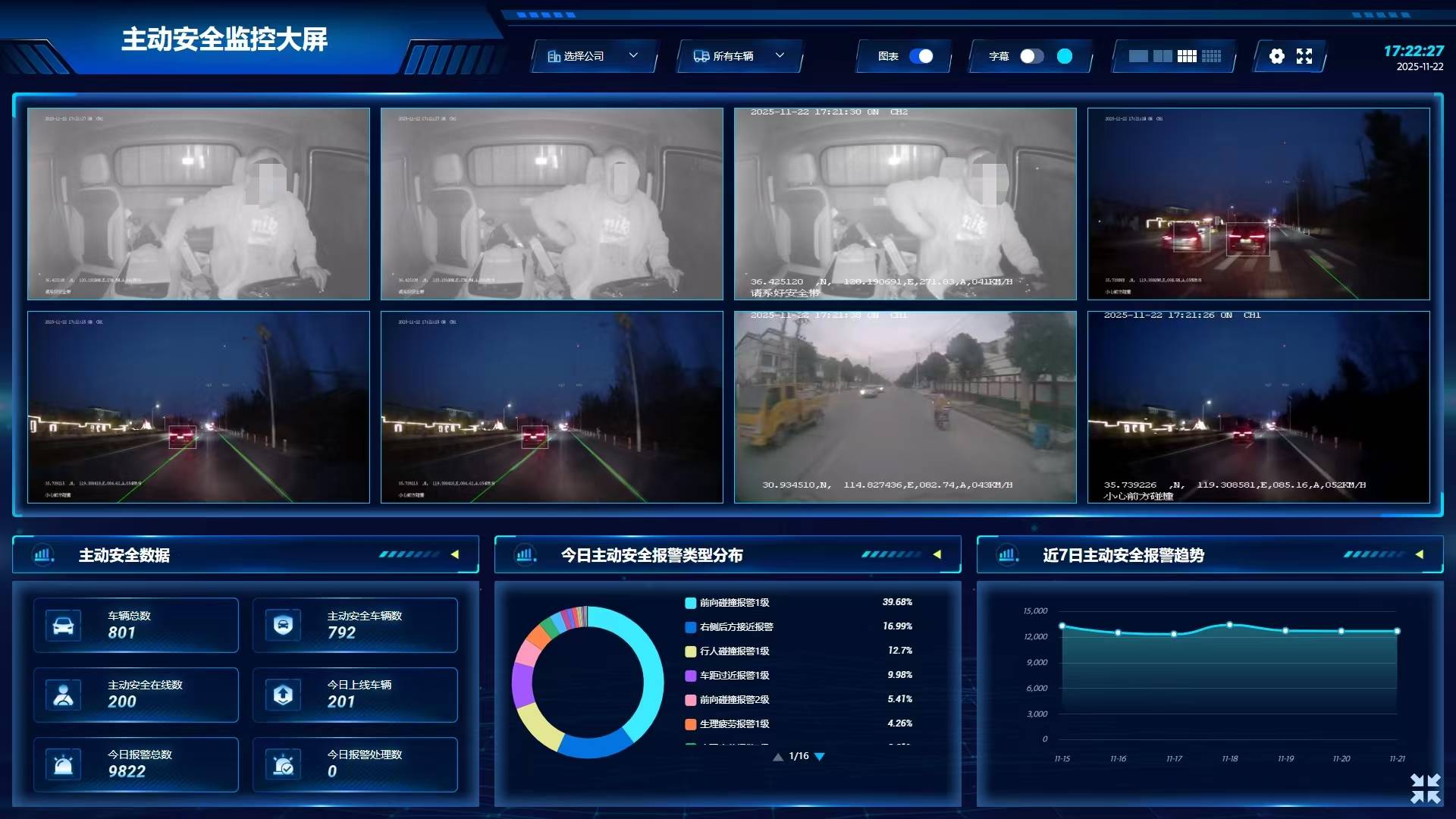Click chart icon beside 主动安全数据 header
This screenshot has width=1456, height=819.
click(x=42, y=555)
